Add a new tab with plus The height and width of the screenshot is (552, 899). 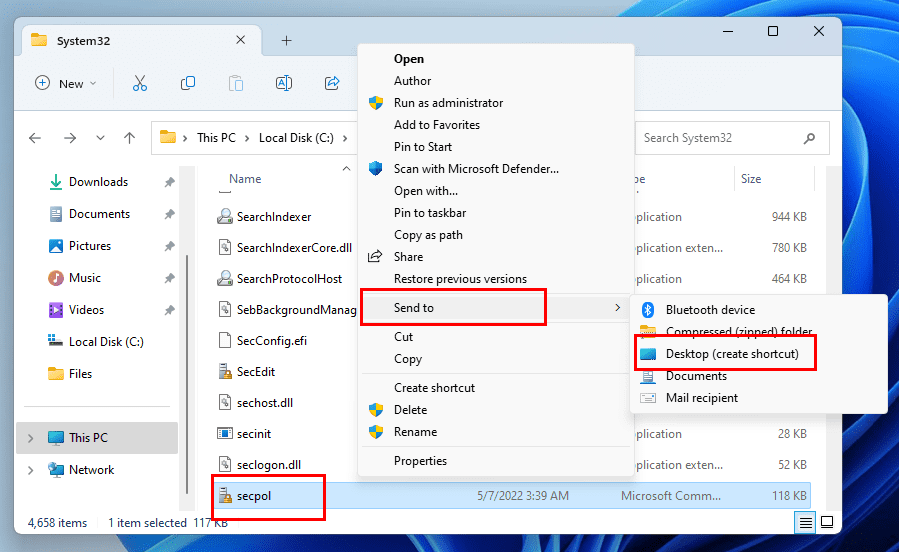(287, 41)
